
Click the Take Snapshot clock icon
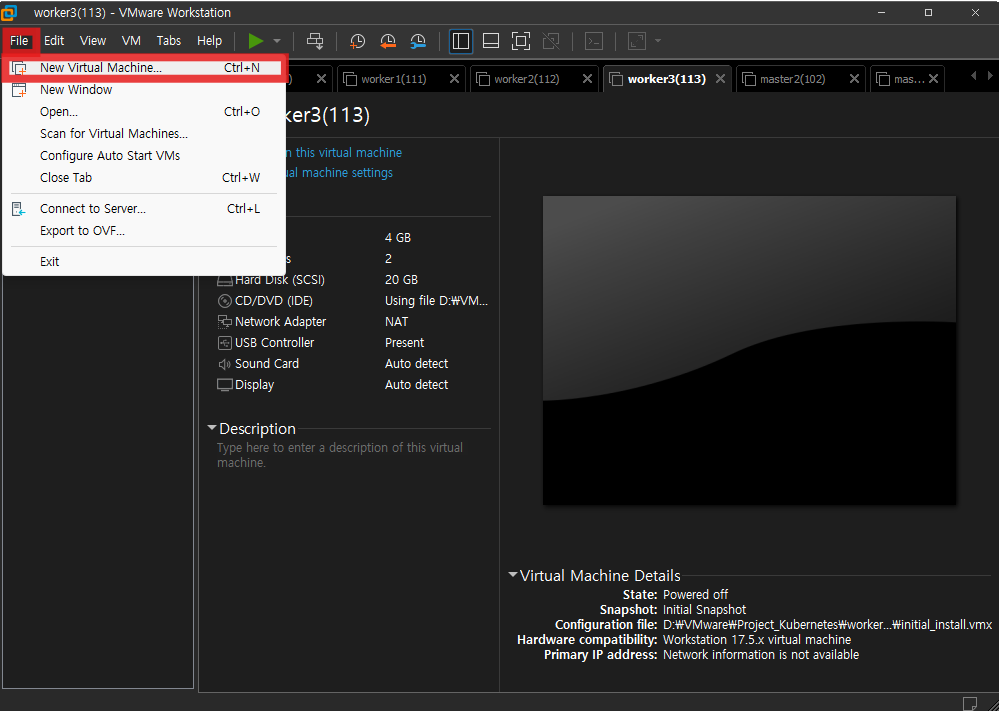357,41
